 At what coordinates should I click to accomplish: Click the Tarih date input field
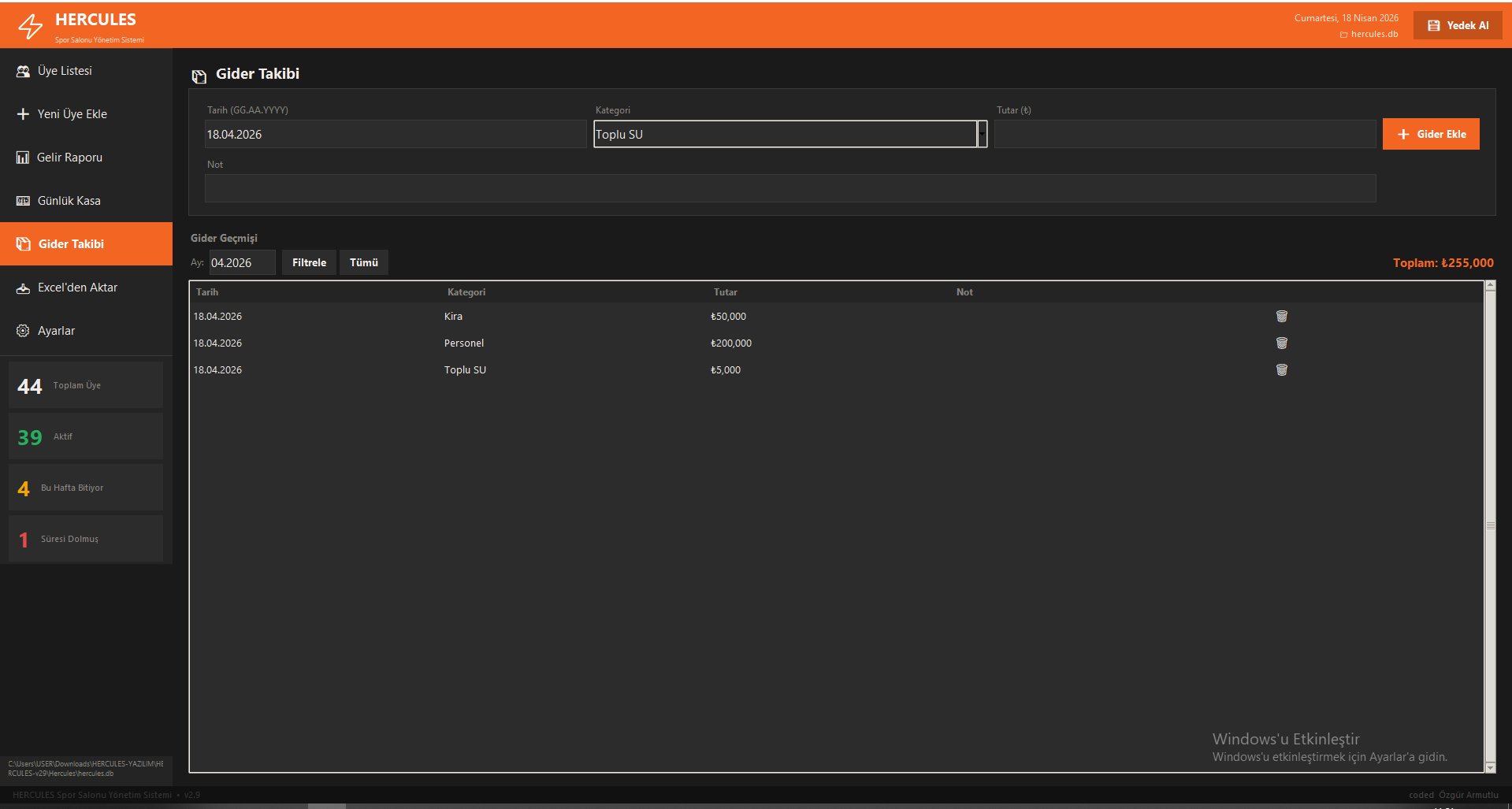(x=395, y=134)
